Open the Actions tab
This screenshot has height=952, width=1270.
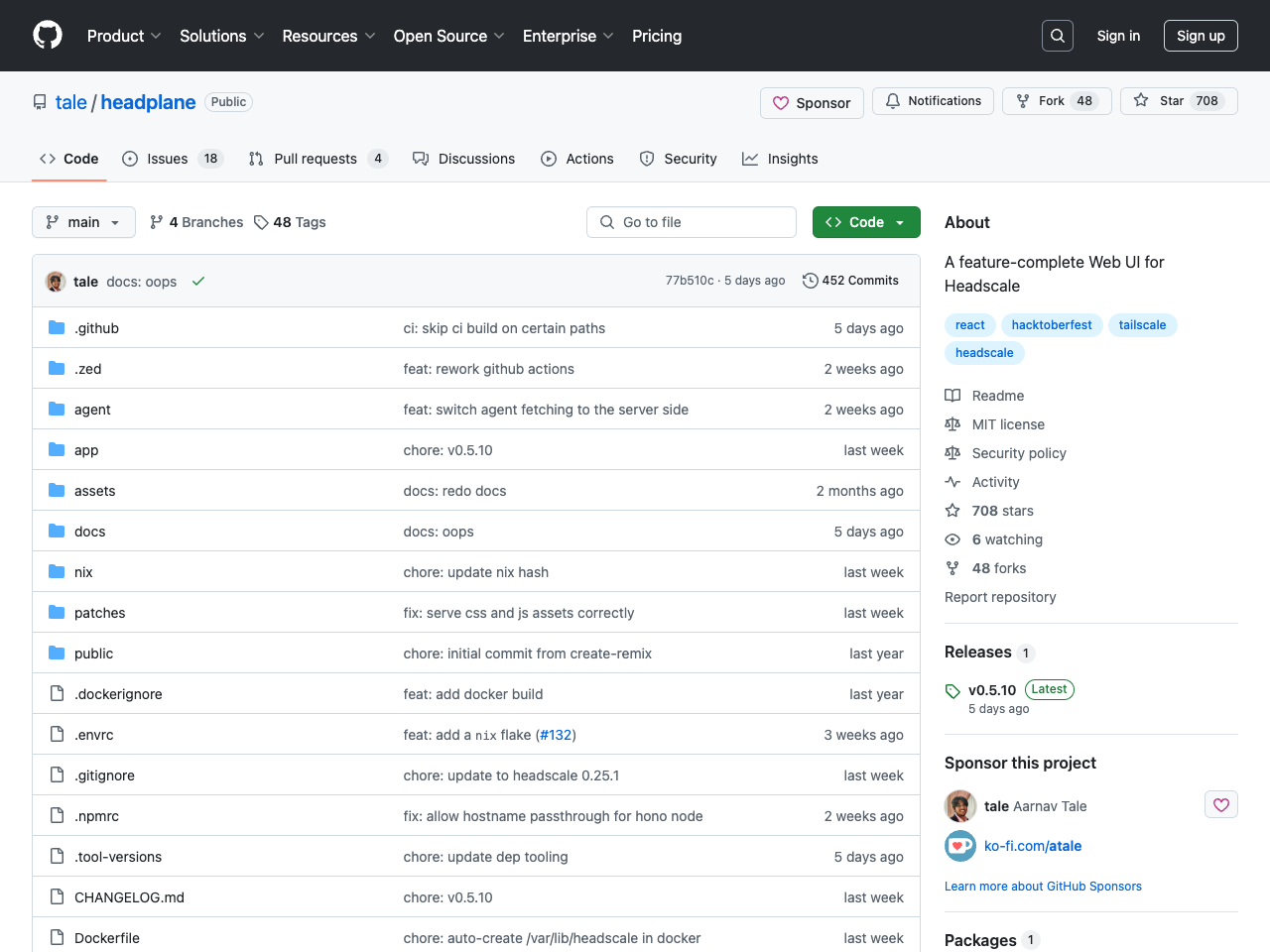coord(577,159)
